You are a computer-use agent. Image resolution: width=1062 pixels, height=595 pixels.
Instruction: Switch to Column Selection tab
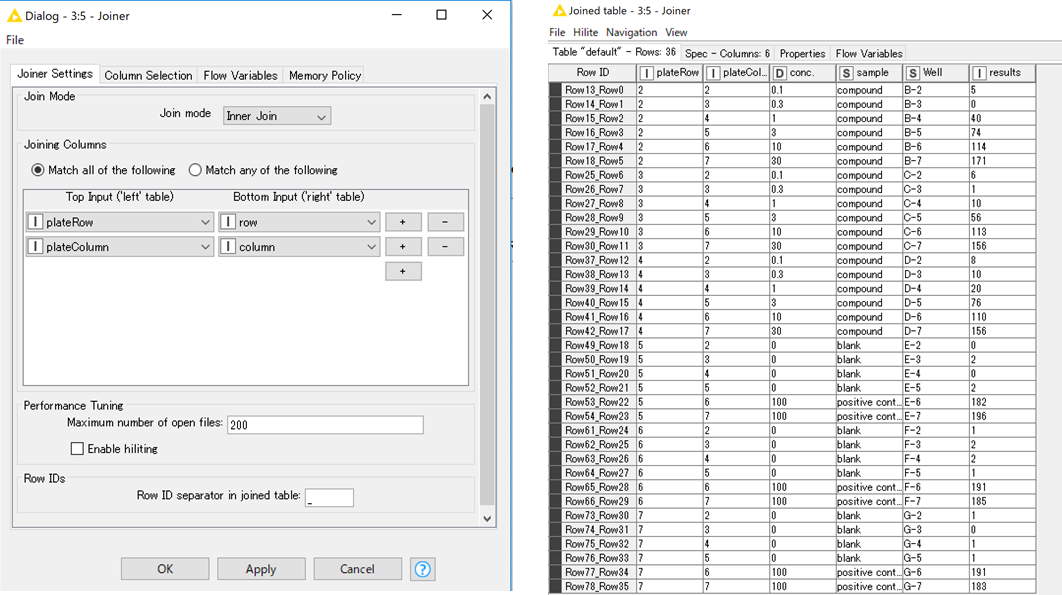148,75
